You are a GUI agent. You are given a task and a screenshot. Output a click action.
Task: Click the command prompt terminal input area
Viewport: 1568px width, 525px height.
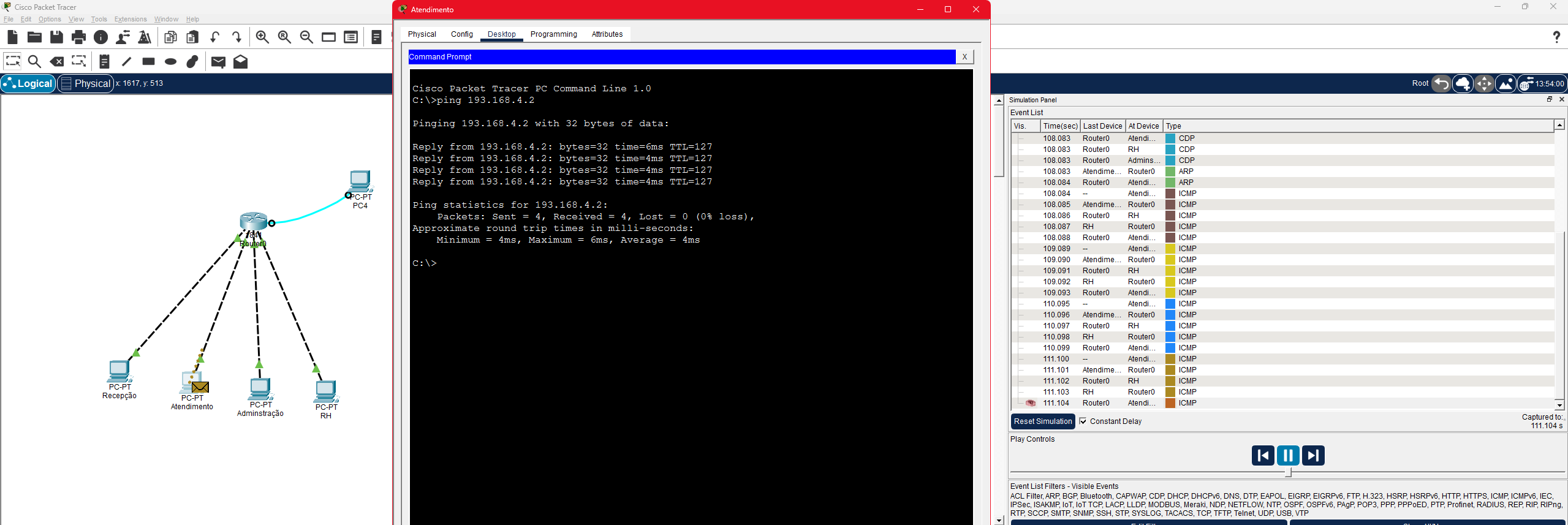691,296
